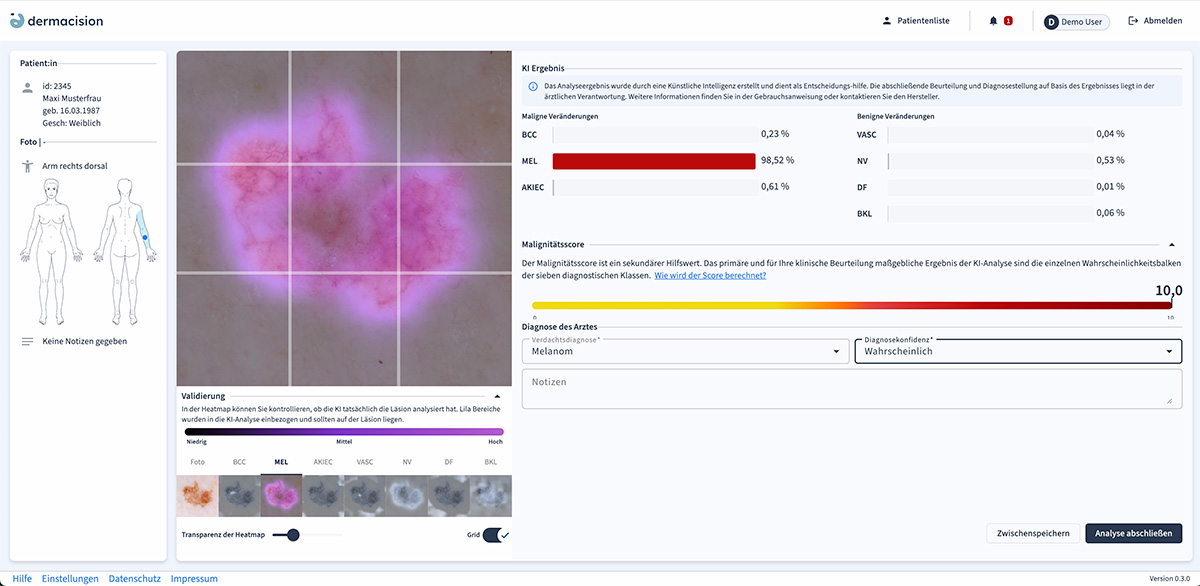Click the Abmelden logout icon

1133,21
